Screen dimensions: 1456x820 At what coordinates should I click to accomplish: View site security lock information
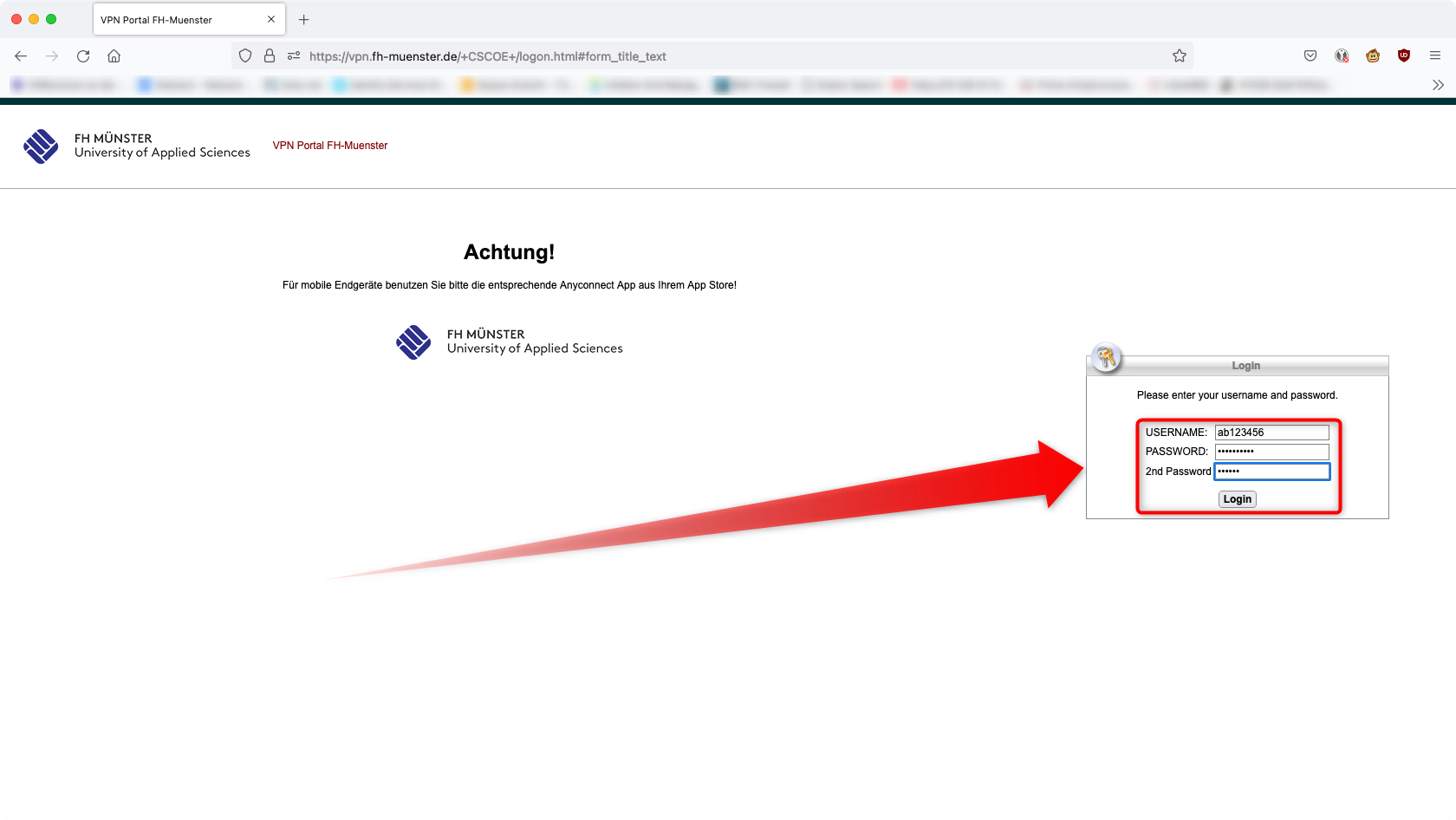(270, 56)
